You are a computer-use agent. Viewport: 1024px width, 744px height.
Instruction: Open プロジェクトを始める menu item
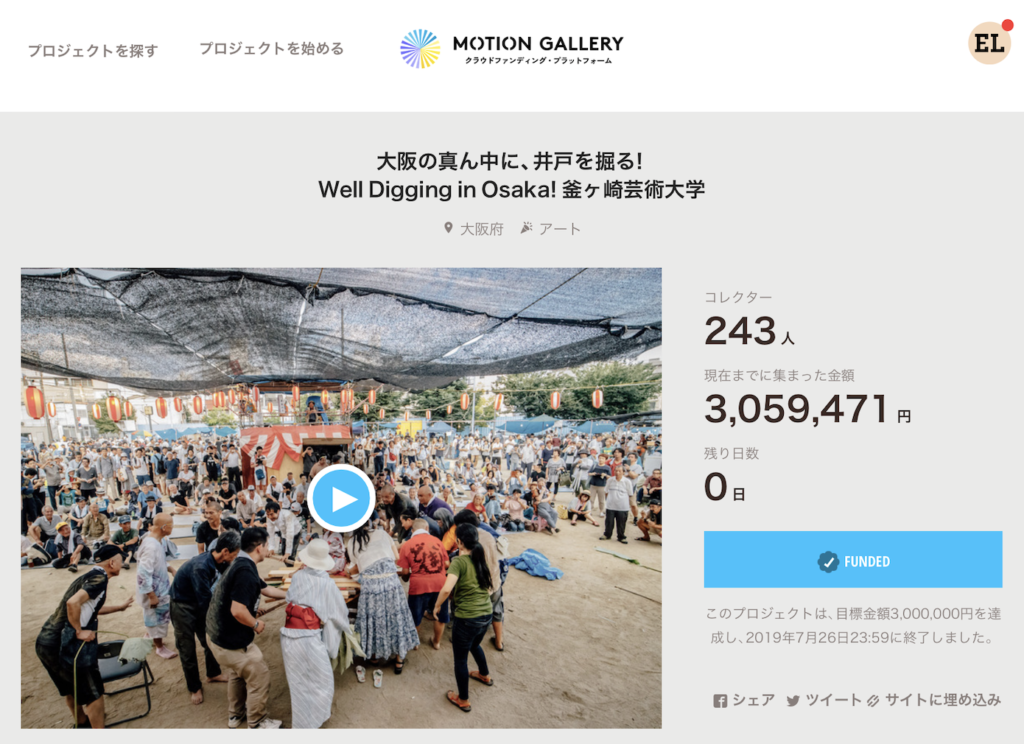coord(271,48)
